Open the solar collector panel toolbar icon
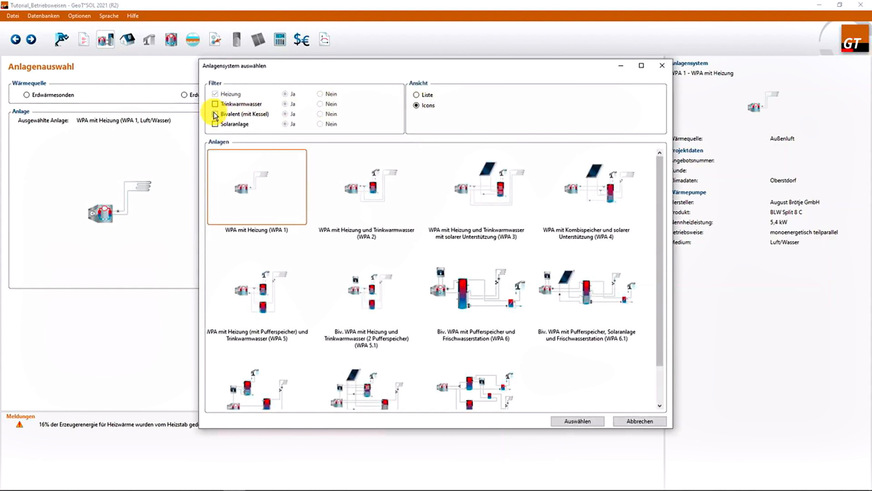The height and width of the screenshot is (491, 872). click(x=258, y=40)
